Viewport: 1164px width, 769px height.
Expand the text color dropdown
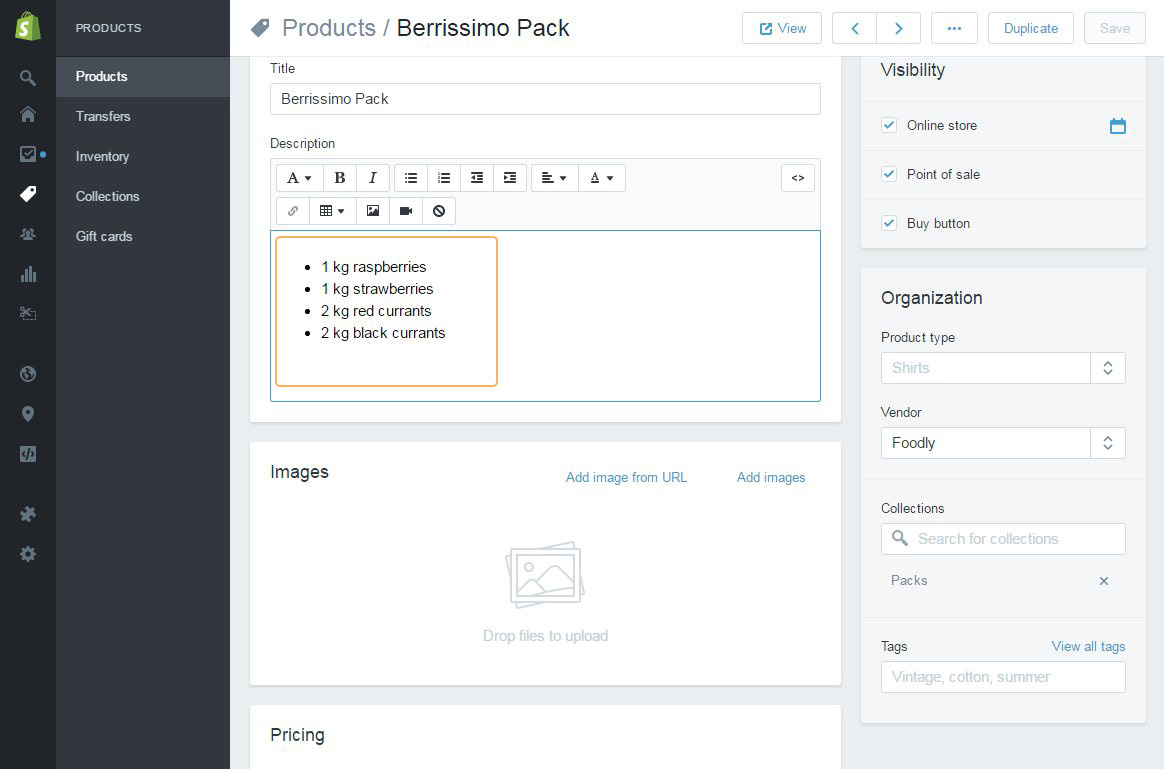tap(601, 178)
